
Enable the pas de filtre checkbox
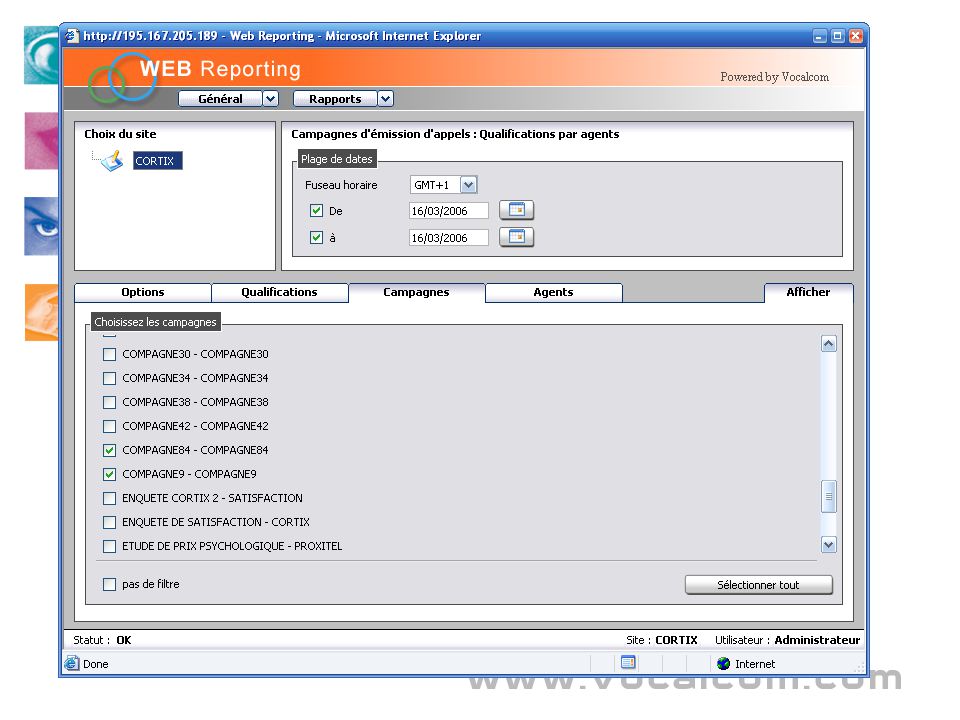click(109, 584)
